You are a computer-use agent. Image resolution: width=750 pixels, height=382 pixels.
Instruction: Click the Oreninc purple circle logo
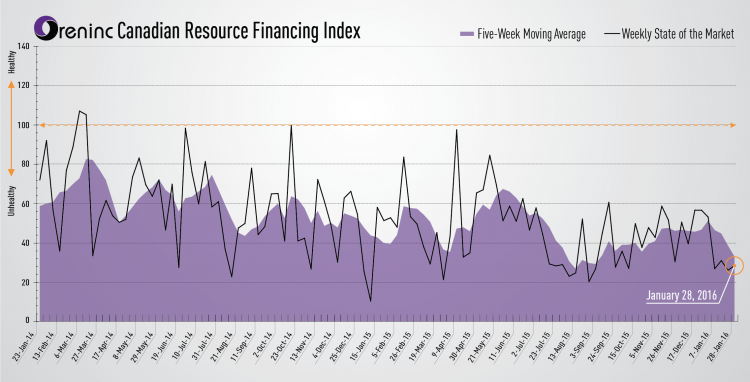(46, 28)
